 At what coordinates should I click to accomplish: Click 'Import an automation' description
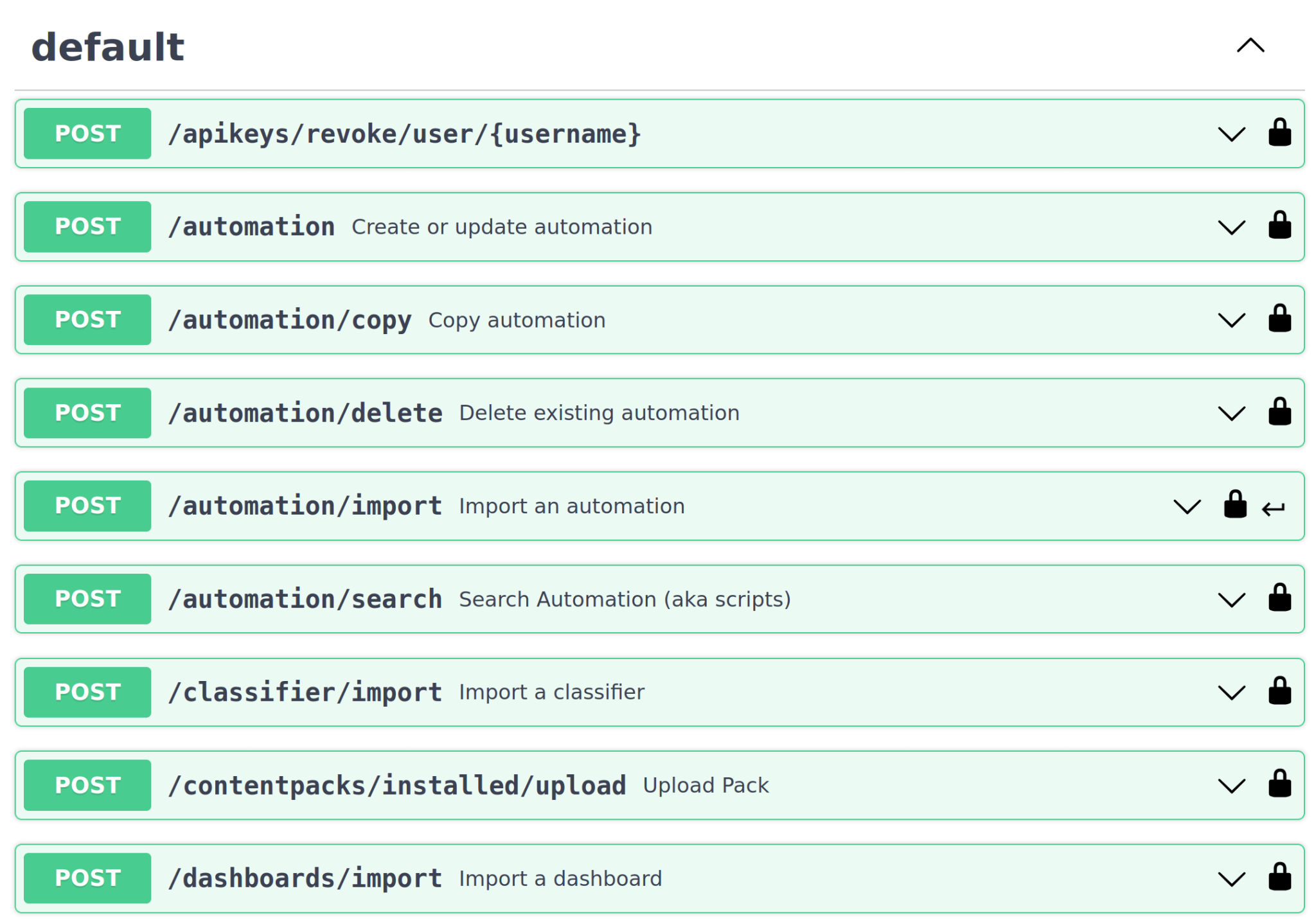[x=572, y=506]
